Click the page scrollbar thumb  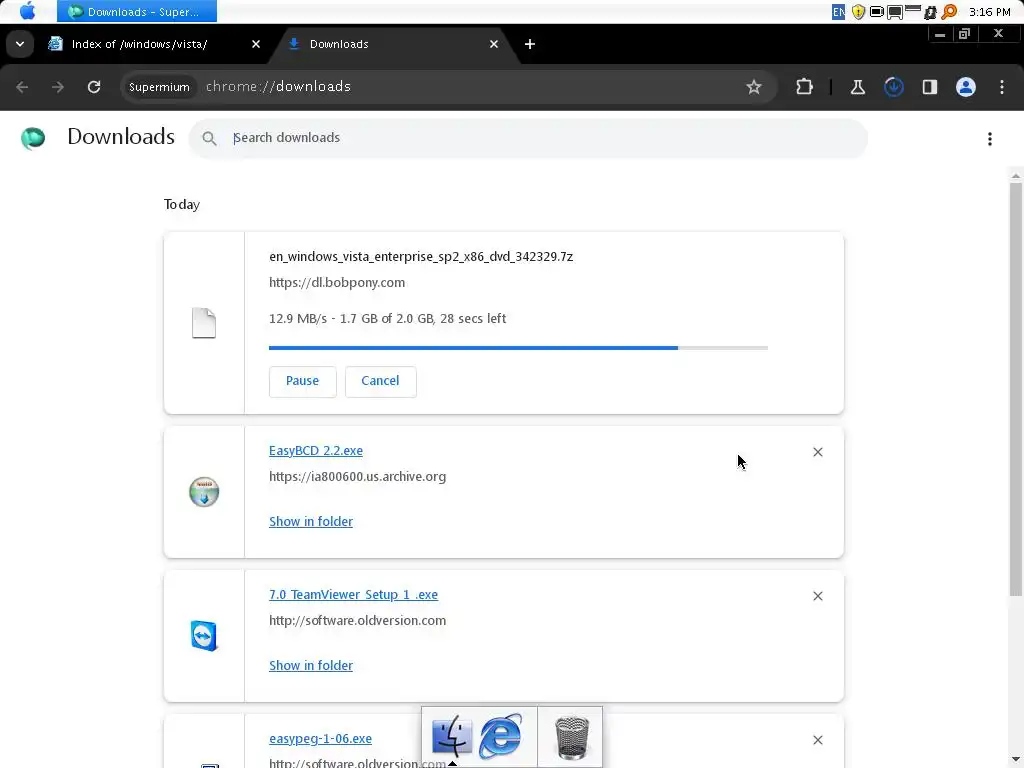1016,389
